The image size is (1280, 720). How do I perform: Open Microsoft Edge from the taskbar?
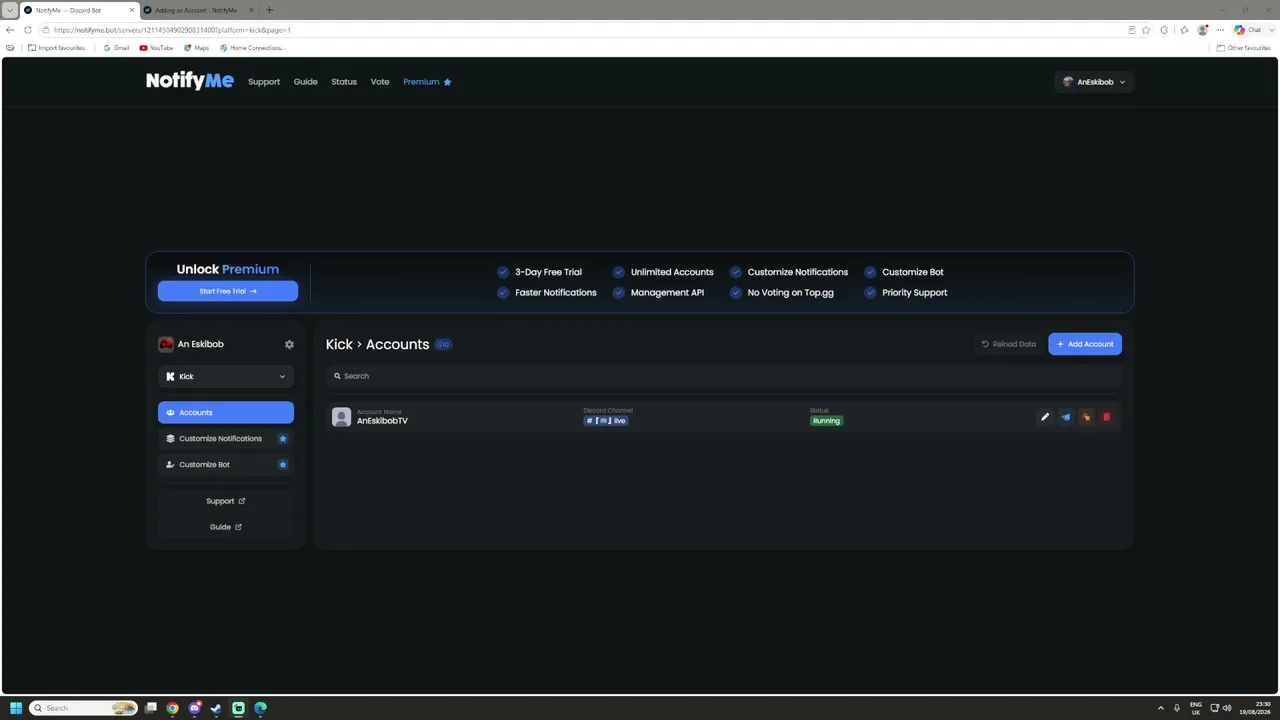tap(260, 708)
